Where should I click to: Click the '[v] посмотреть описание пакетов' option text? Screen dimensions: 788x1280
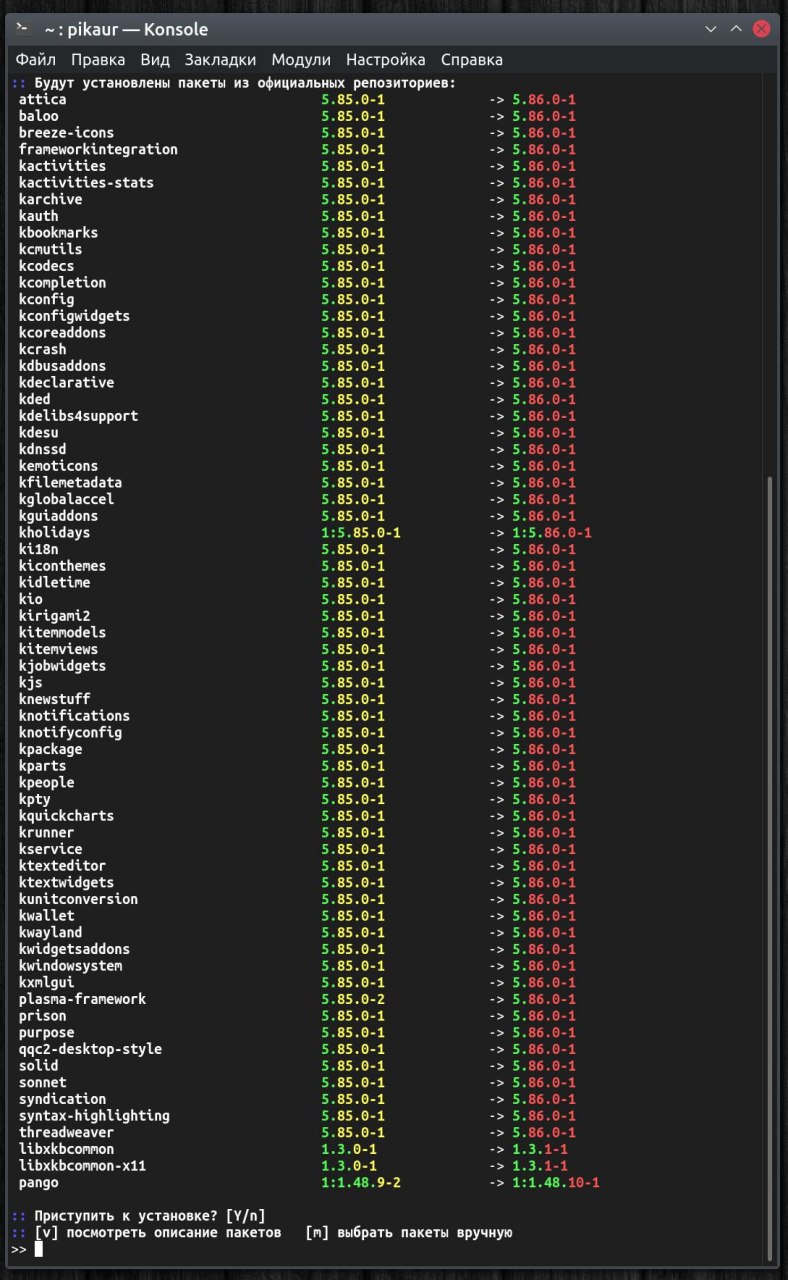point(158,1233)
